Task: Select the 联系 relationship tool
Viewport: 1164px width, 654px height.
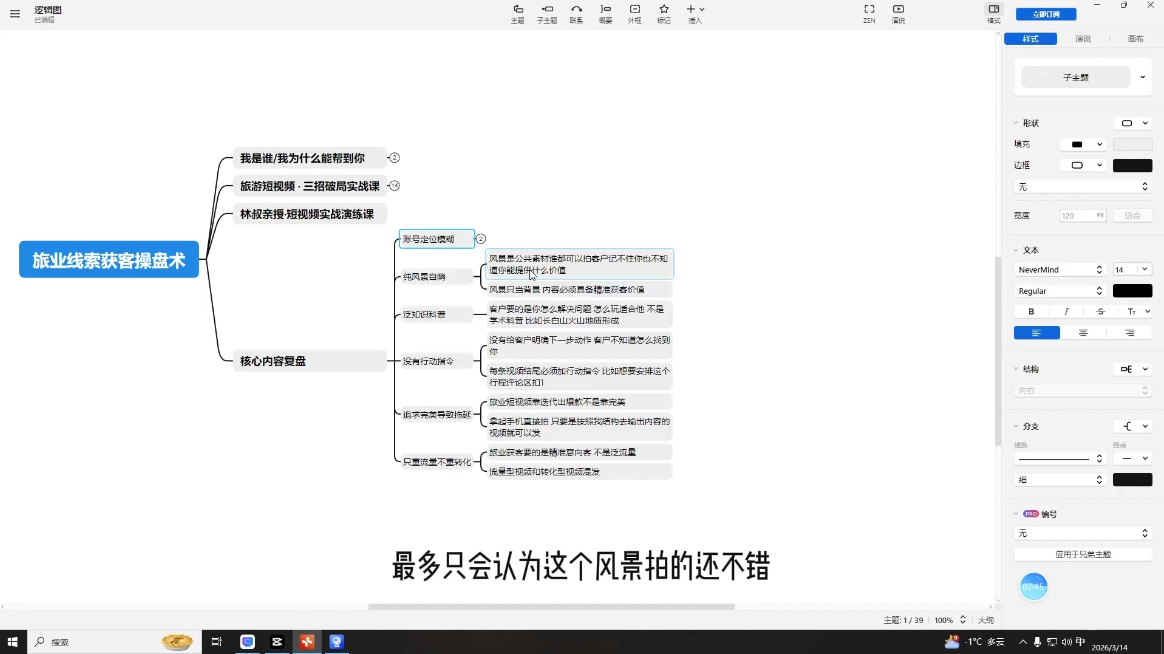Action: pos(576,13)
